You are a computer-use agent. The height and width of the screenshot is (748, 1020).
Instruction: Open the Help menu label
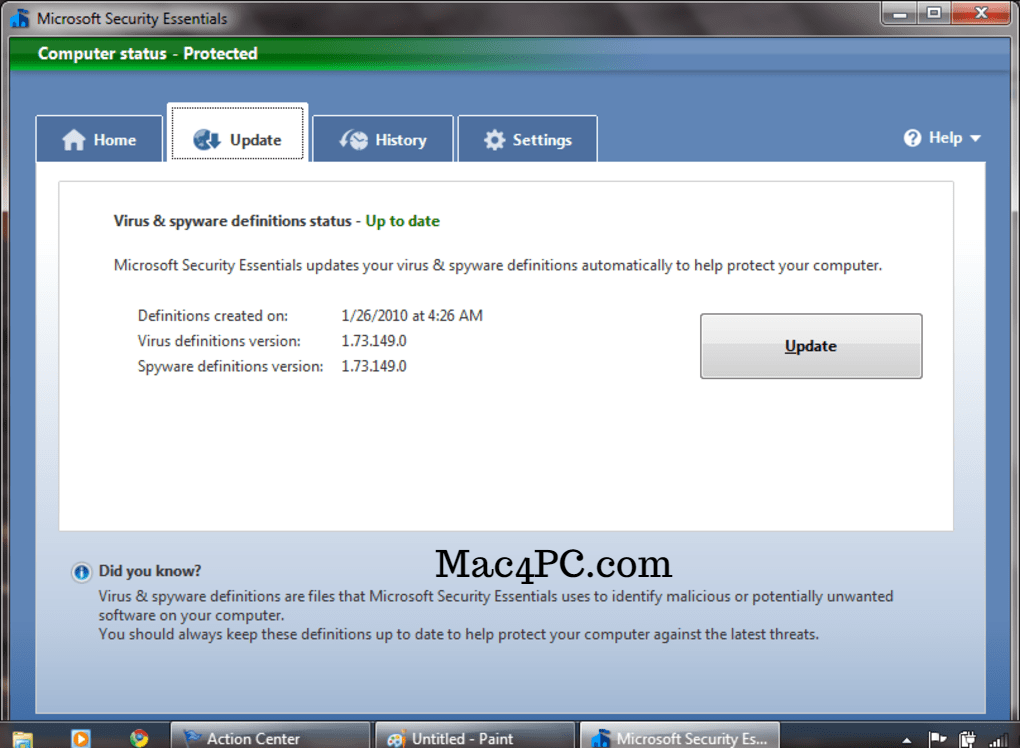(x=945, y=138)
